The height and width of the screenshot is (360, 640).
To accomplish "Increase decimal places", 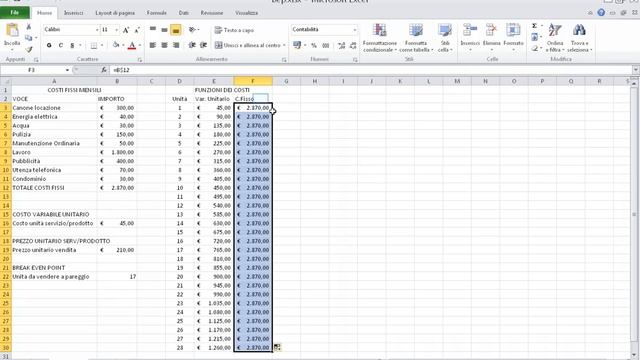I will (x=341, y=45).
